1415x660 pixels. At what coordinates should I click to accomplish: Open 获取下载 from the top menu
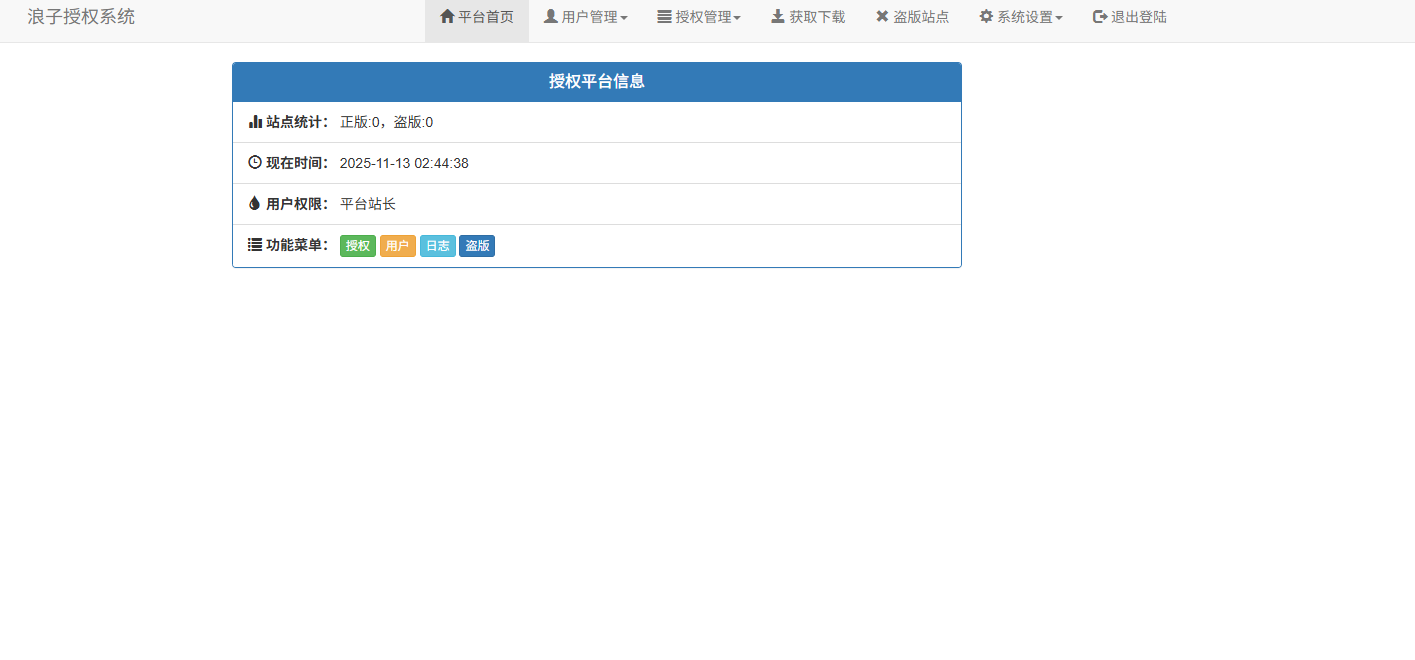[807, 16]
